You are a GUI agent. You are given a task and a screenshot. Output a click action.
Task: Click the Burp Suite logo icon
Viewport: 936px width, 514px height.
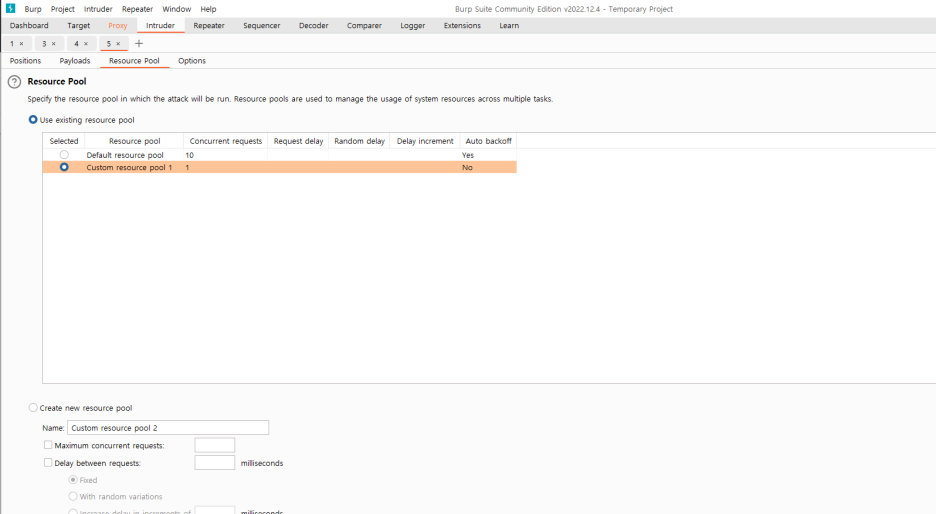click(x=10, y=8)
